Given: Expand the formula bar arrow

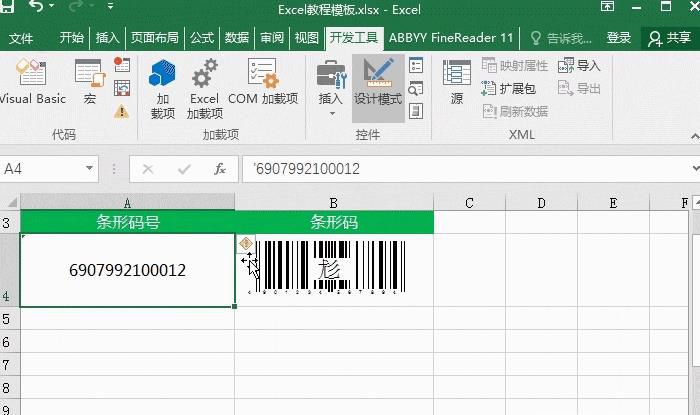Looking at the screenshot, I should click(695, 169).
